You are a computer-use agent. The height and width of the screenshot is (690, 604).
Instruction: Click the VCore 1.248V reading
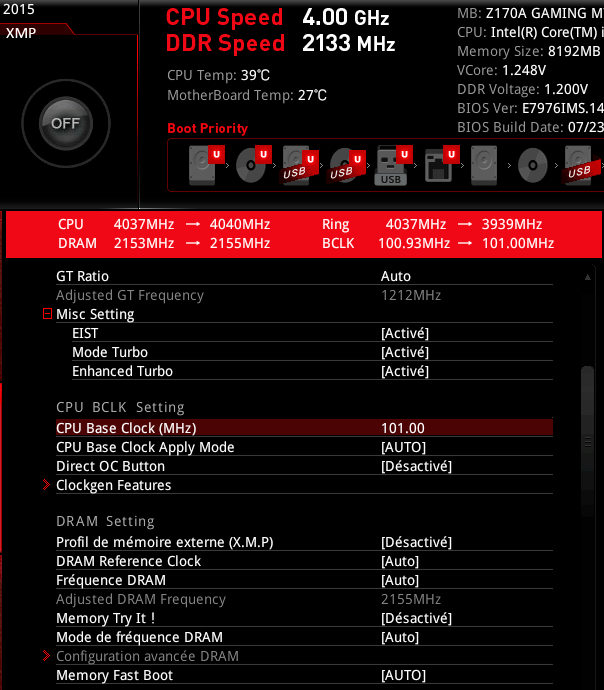[502, 70]
